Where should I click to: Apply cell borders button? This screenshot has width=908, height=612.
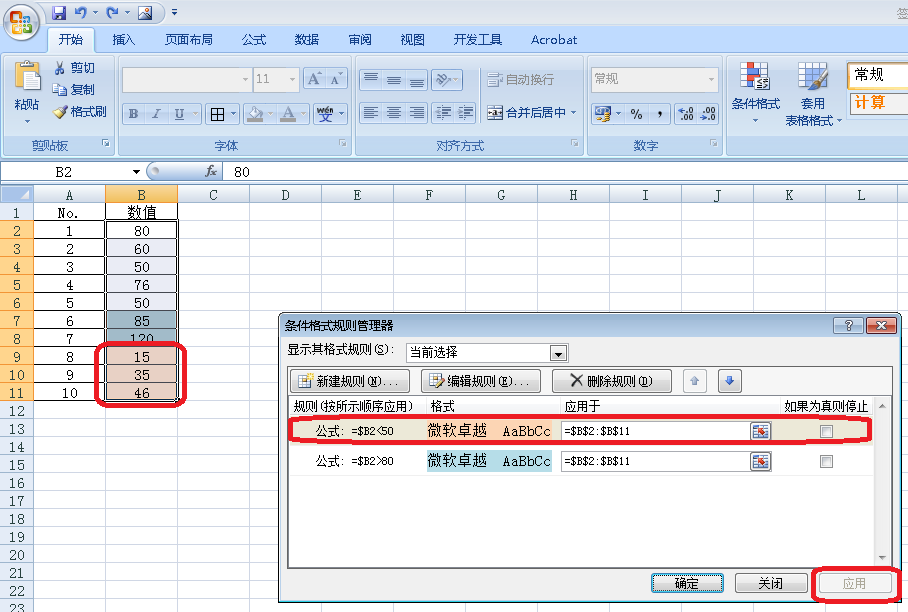(217, 114)
